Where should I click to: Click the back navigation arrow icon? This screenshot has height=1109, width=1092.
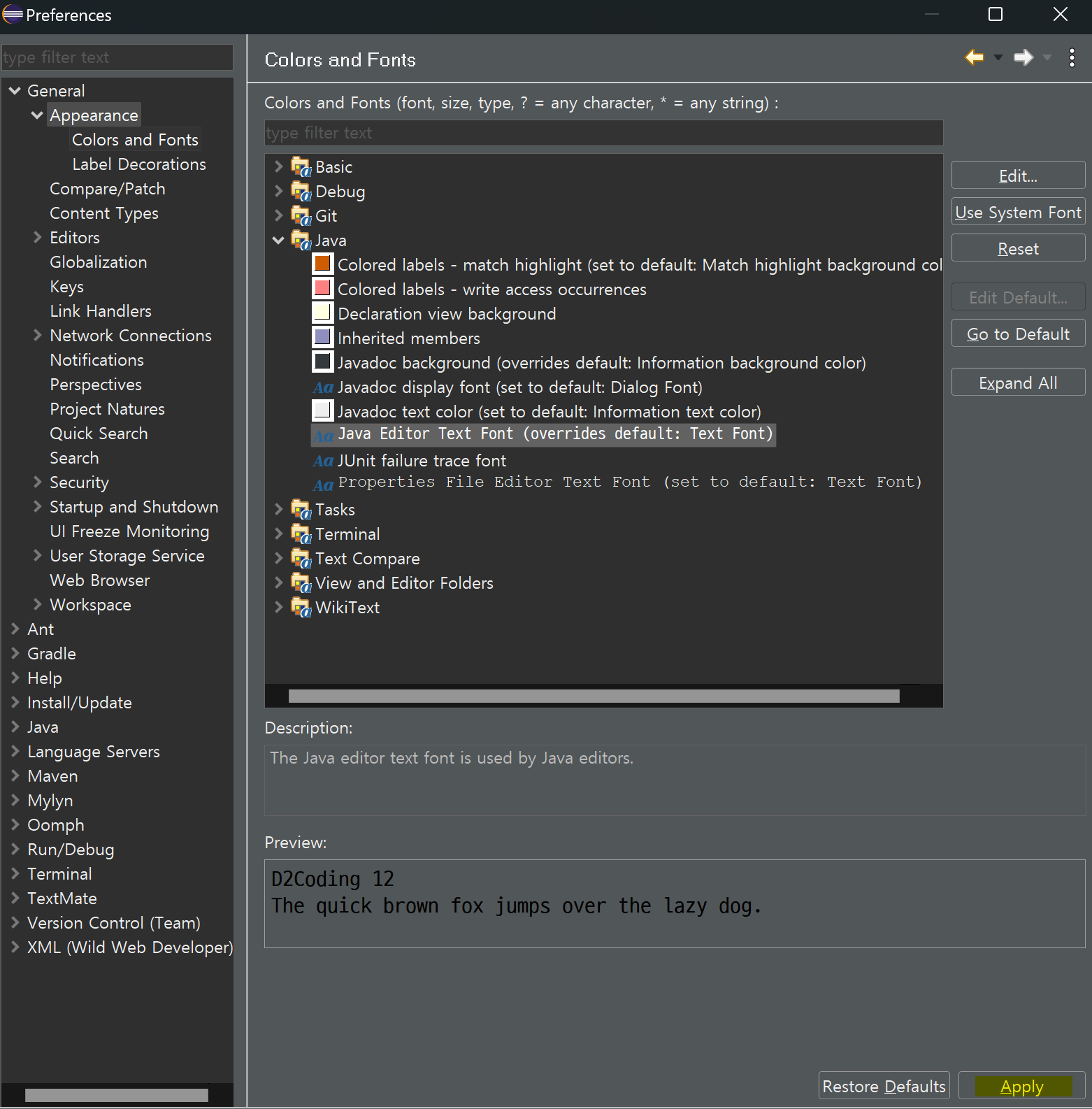click(974, 57)
